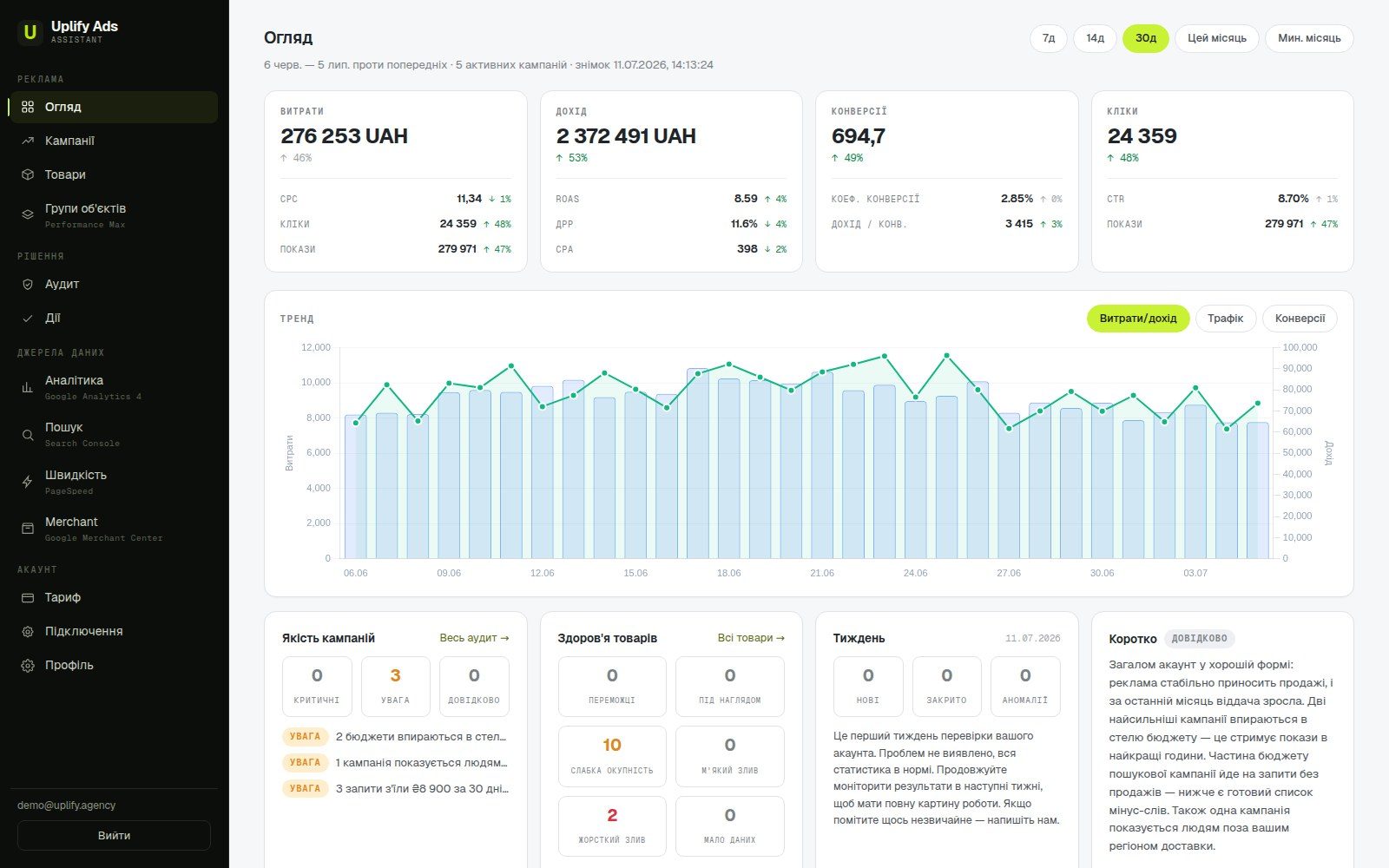The image size is (1389, 868).
Task: Open the 3 Увага campaign quality tile
Action: tap(395, 687)
